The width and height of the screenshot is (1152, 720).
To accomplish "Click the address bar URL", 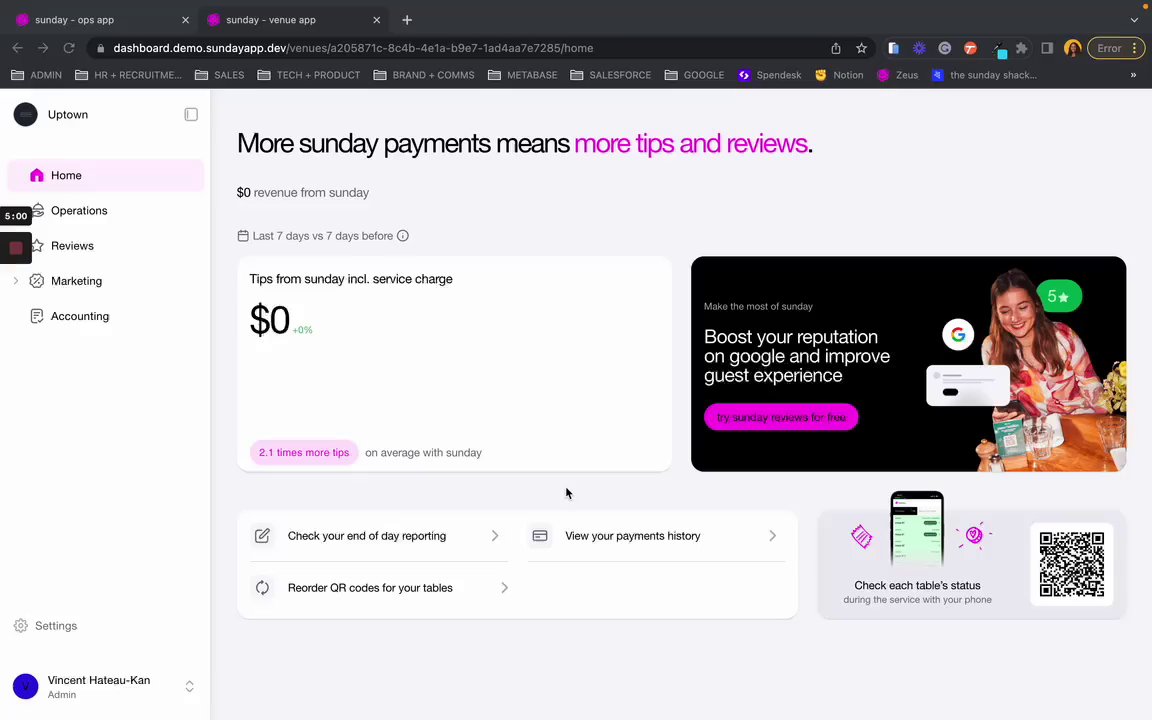I will [353, 48].
